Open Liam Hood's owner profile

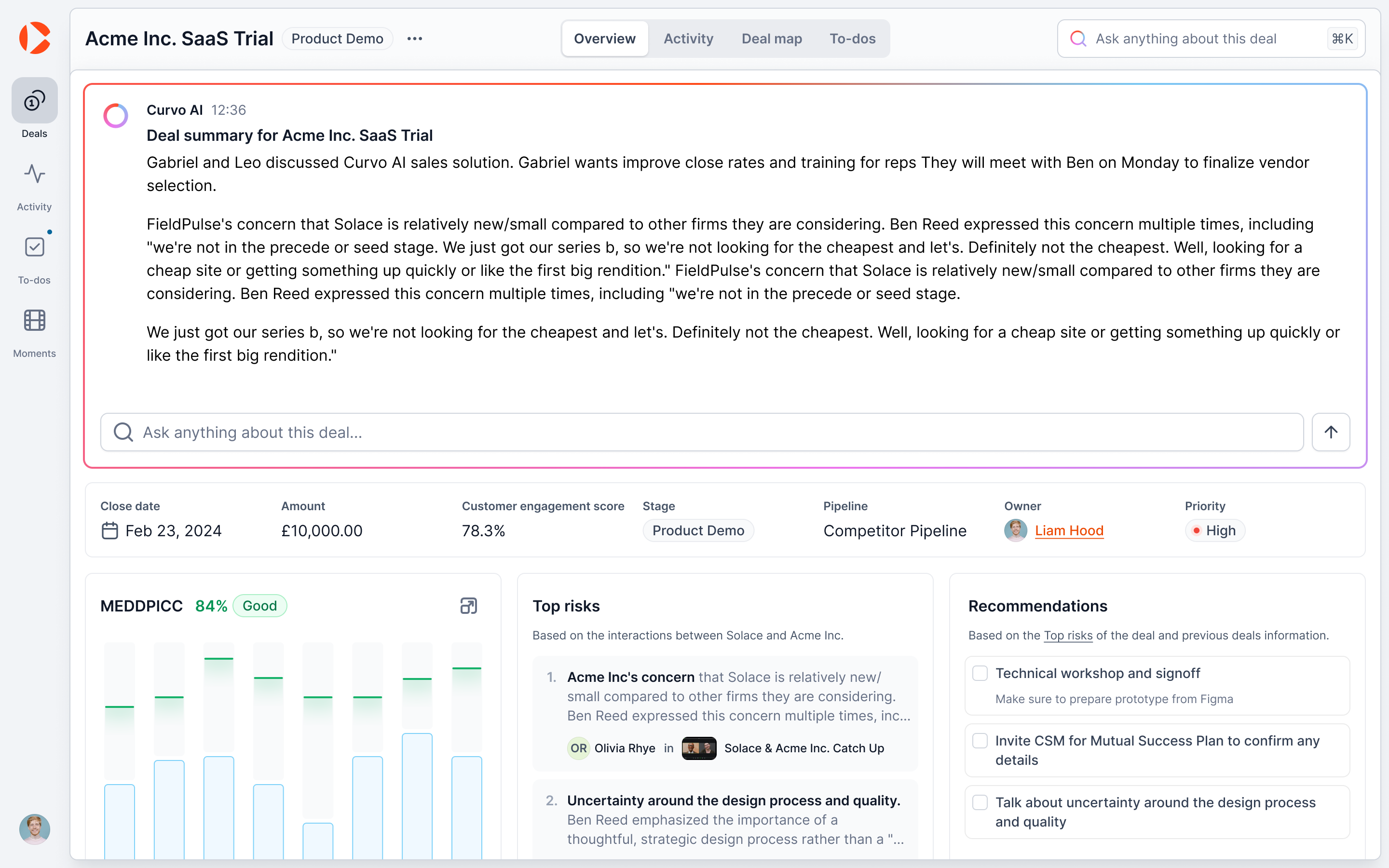(x=1069, y=530)
